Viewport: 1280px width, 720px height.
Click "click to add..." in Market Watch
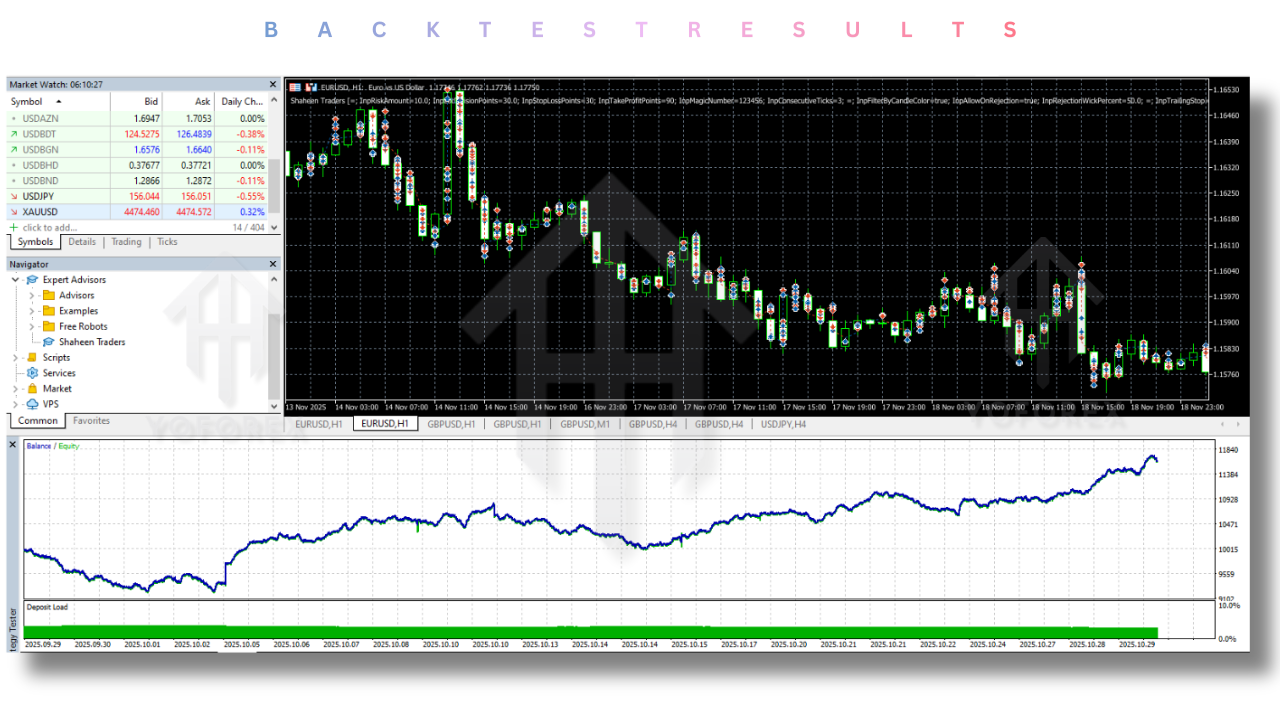coord(50,228)
